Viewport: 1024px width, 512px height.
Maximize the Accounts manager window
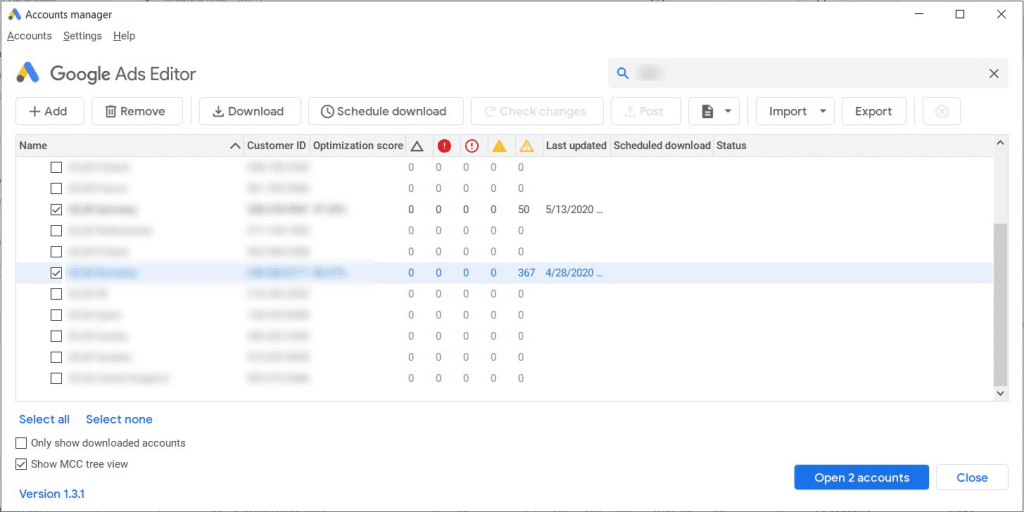click(960, 14)
